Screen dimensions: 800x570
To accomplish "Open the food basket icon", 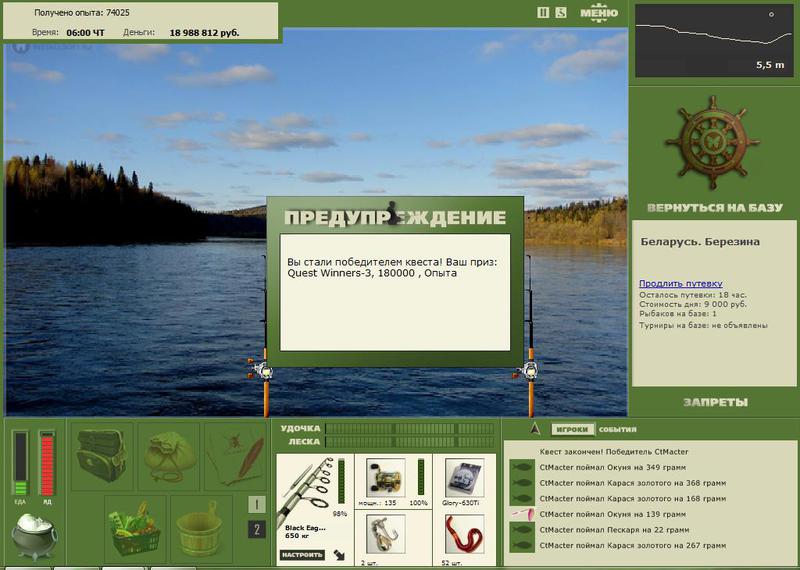I will [x=135, y=528].
